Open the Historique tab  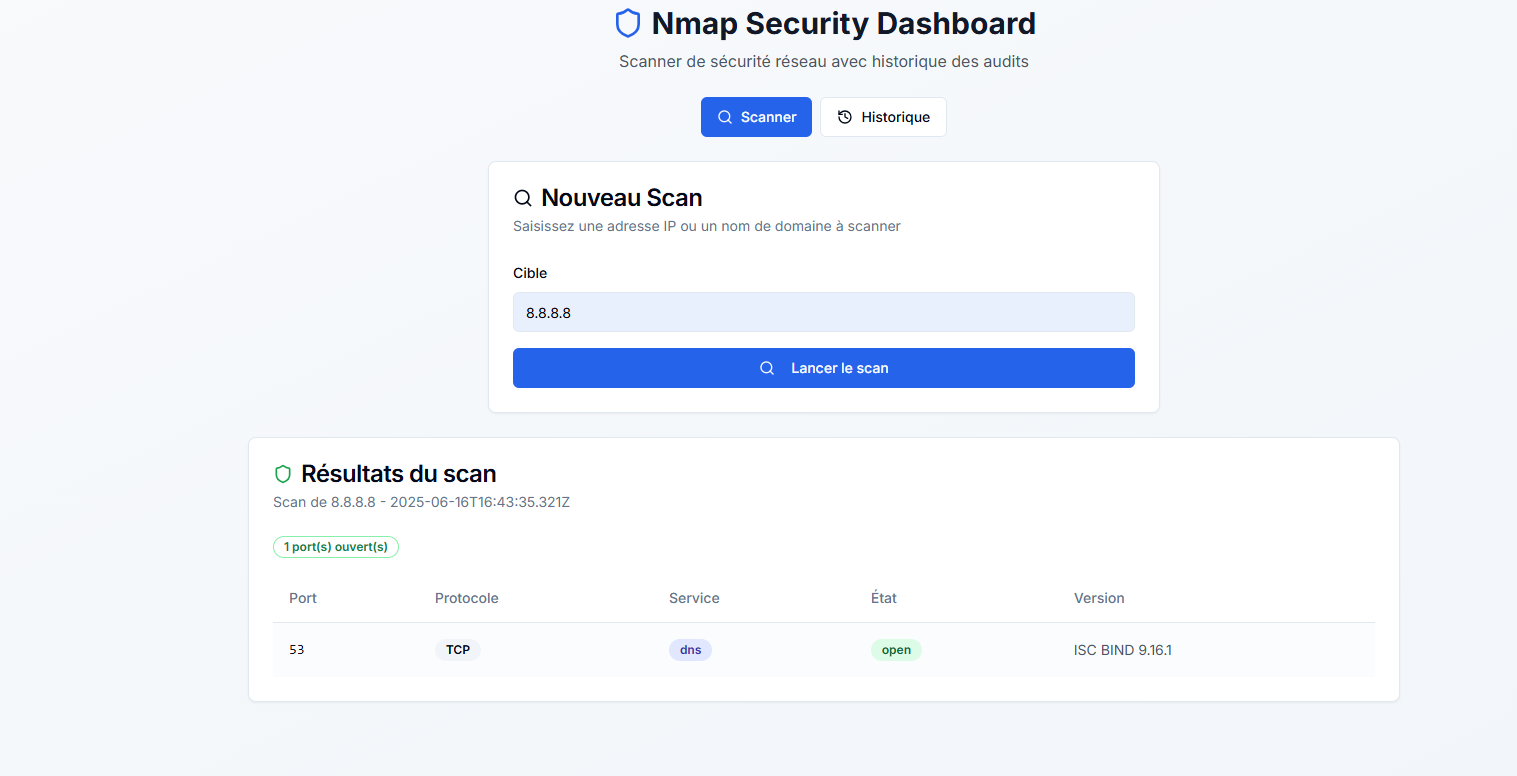883,117
